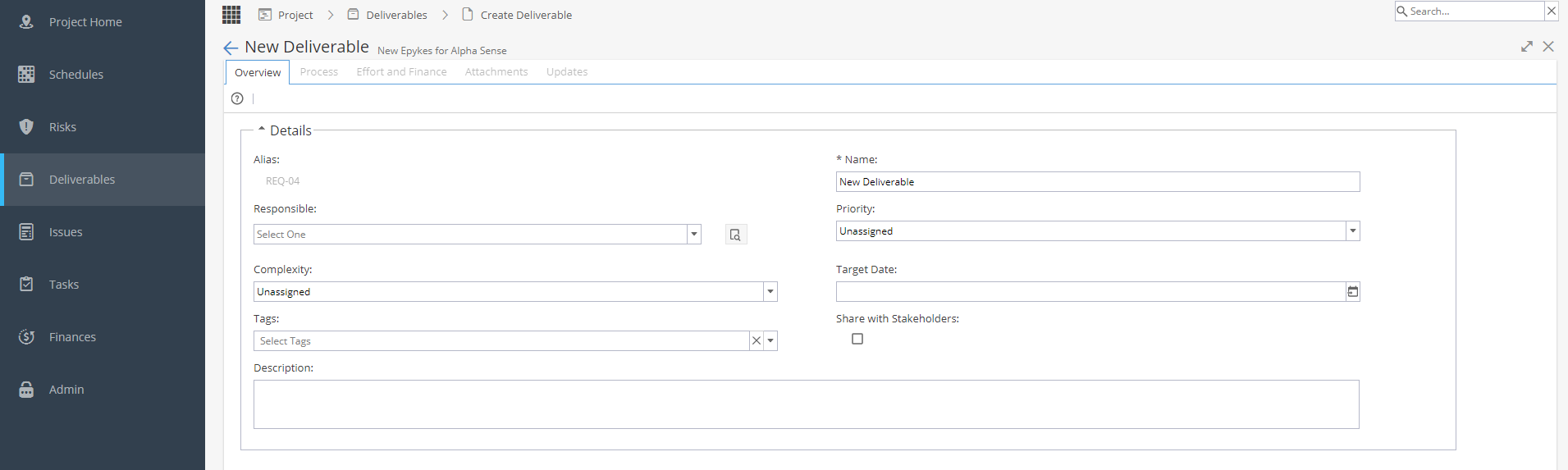Click the Responsible Select One combo box
Viewport: 1568px width, 470px height.
click(478, 235)
